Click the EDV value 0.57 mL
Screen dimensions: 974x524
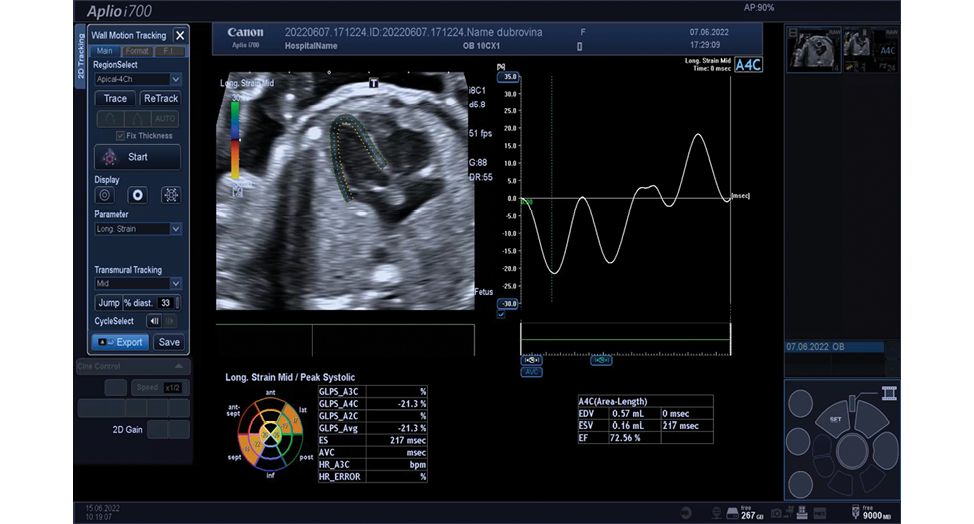coord(628,413)
